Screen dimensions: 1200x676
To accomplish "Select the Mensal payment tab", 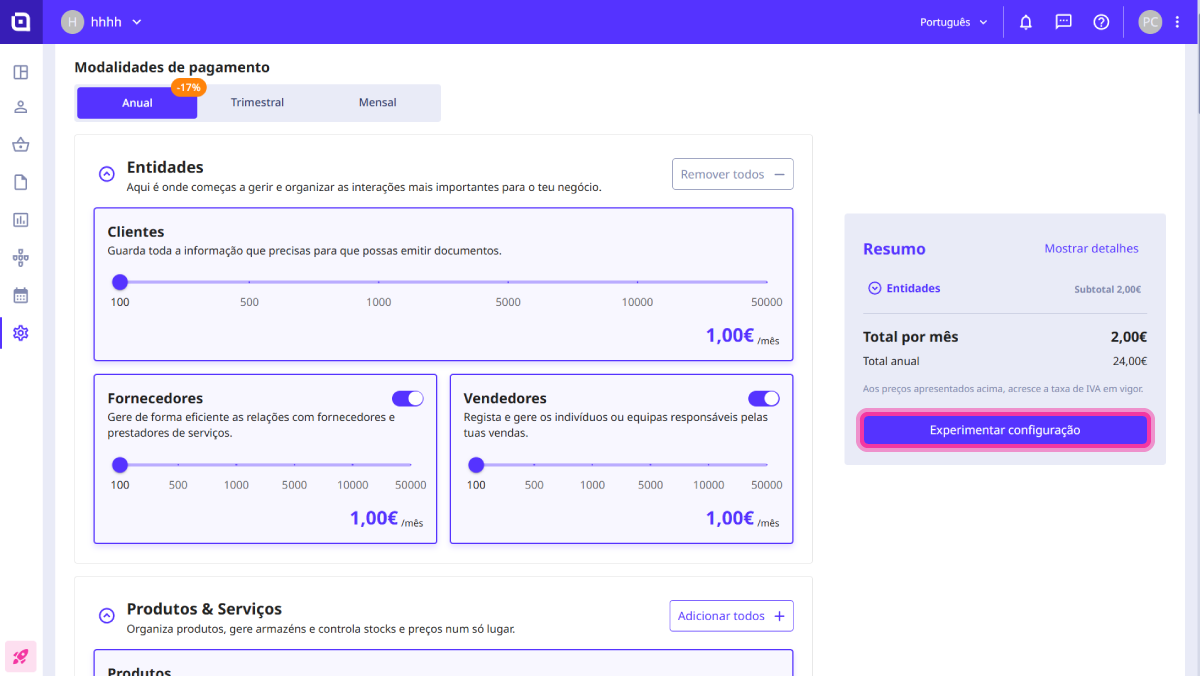I will pyautogui.click(x=377, y=102).
